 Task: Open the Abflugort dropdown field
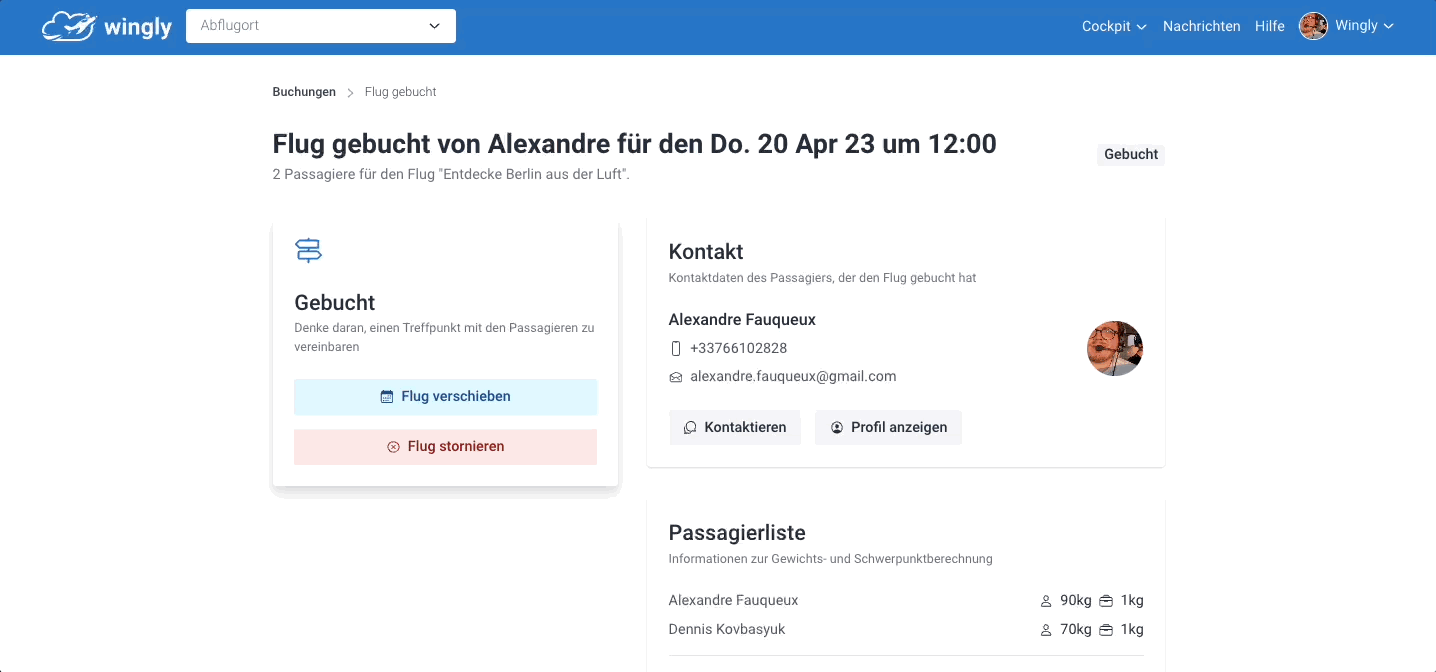(x=321, y=26)
